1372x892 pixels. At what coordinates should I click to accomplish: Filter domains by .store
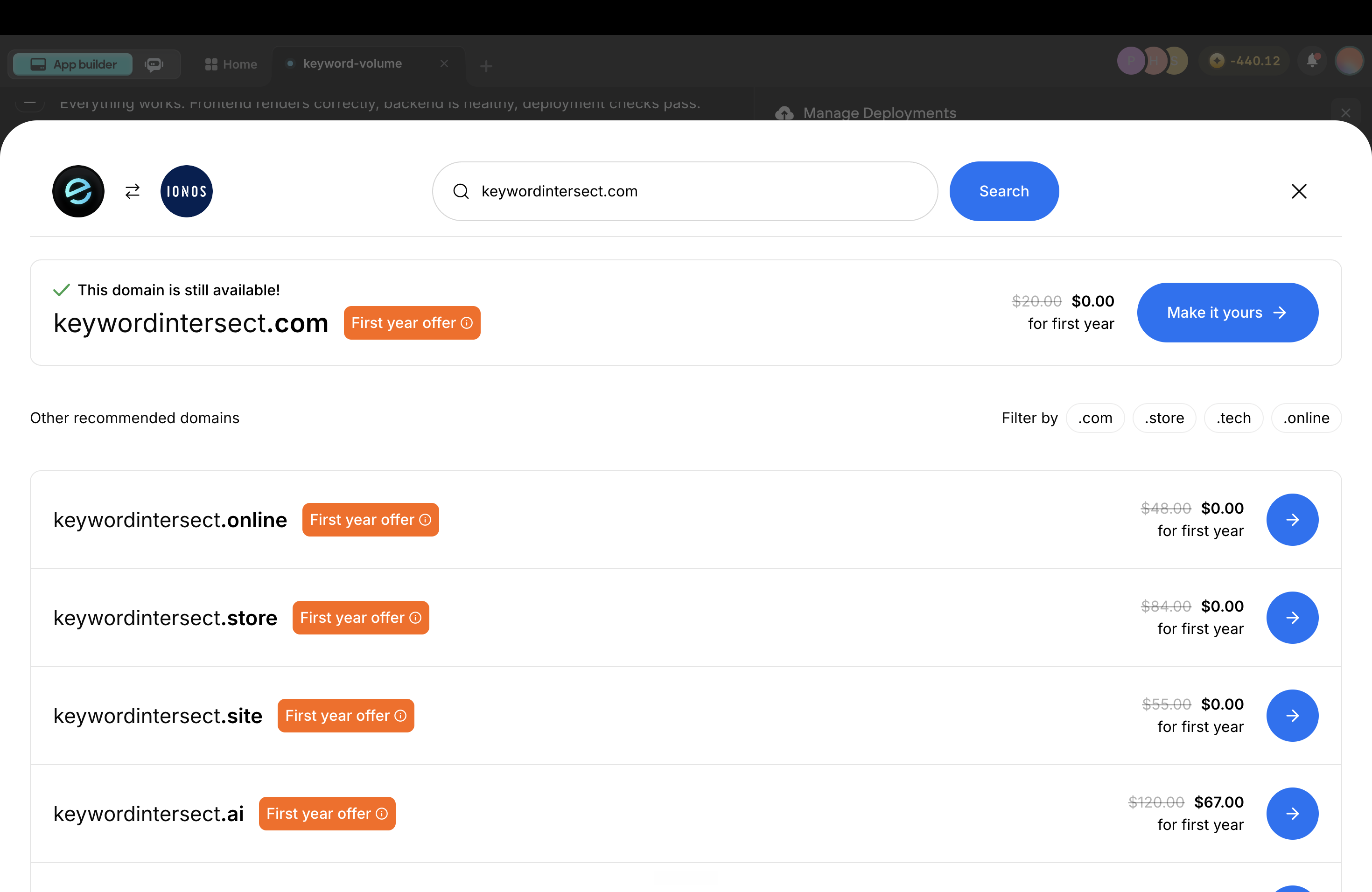click(x=1164, y=418)
